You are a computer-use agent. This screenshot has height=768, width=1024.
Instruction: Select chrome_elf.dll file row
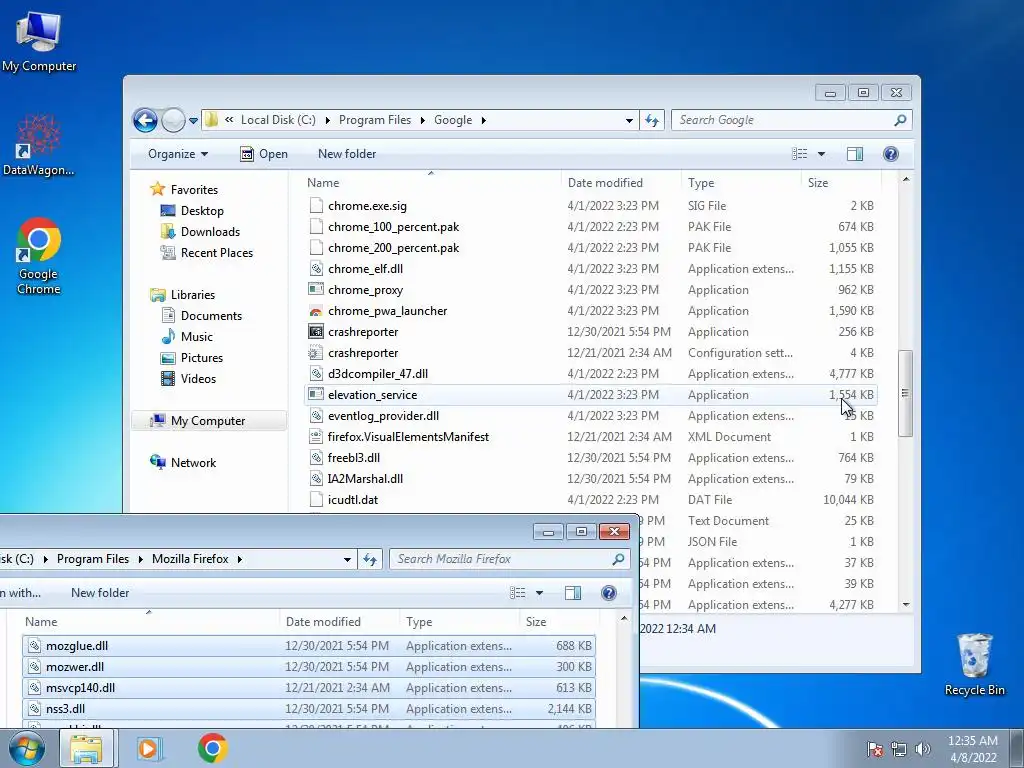(590, 269)
